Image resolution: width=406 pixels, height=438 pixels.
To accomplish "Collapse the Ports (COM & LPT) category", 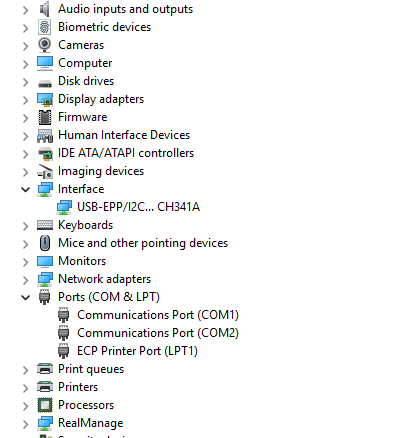I will [25, 297].
